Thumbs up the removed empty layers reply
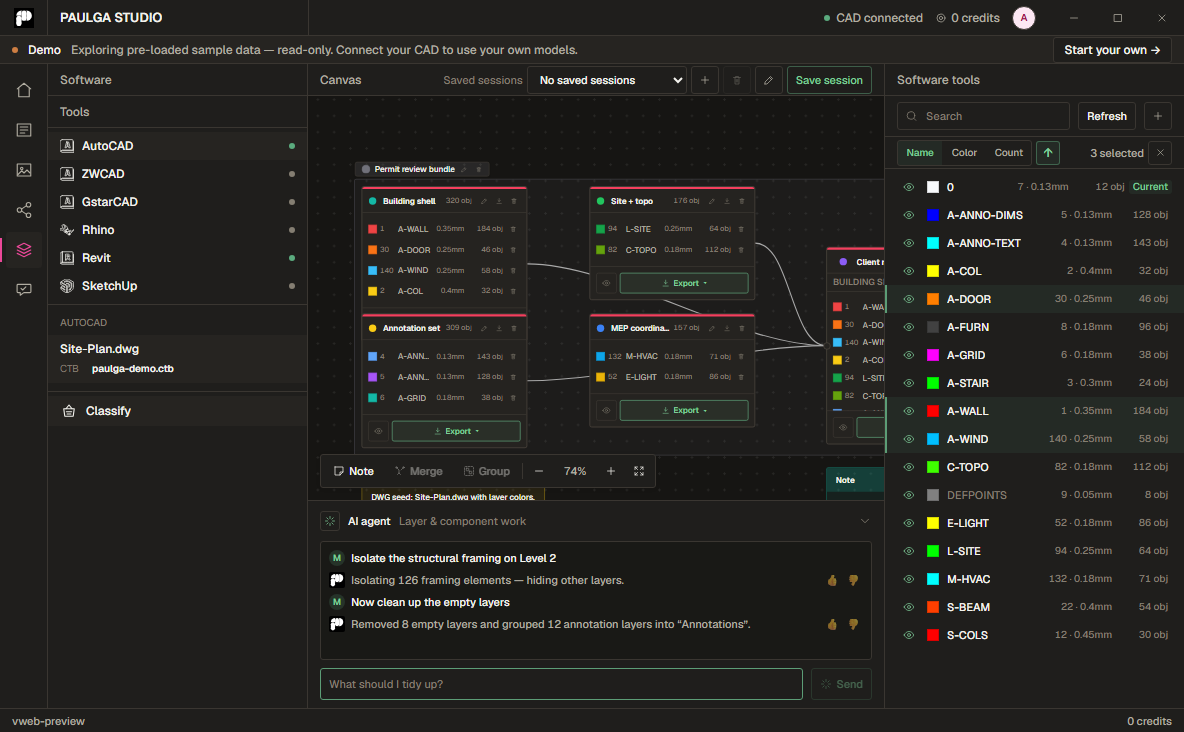Image resolution: width=1184 pixels, height=732 pixels. (x=832, y=625)
